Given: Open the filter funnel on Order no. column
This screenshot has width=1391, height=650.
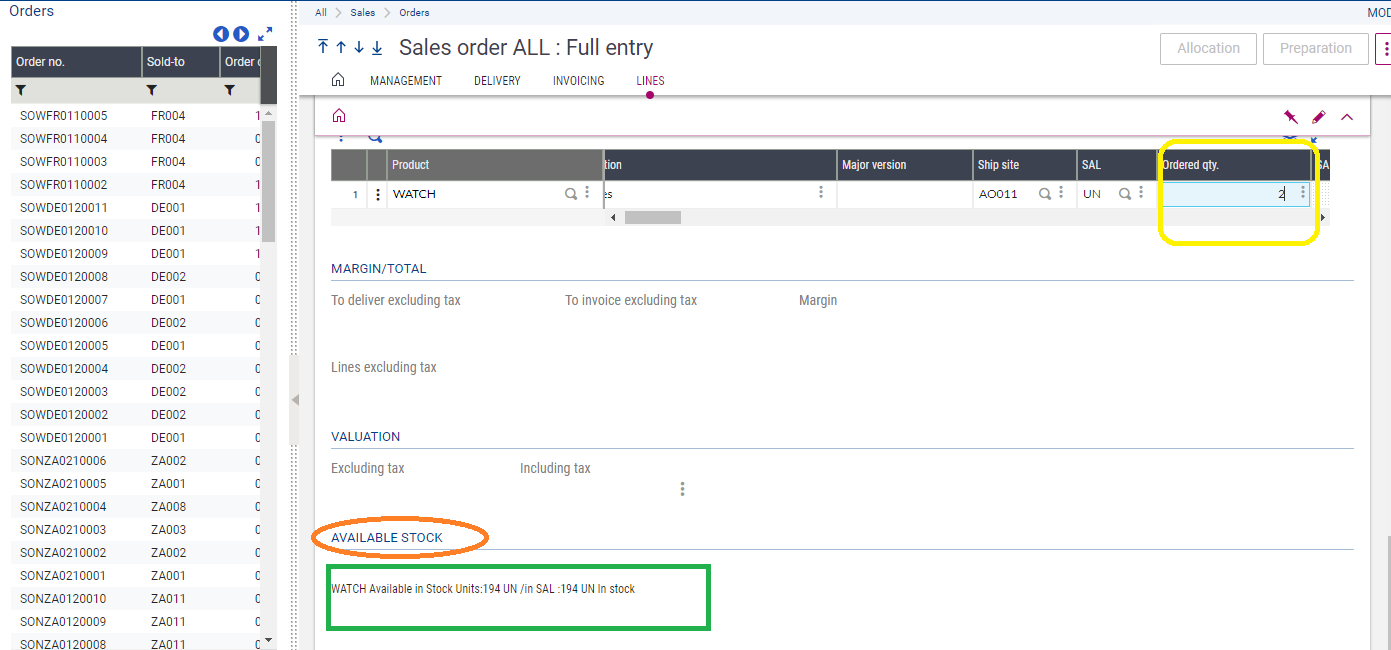Looking at the screenshot, I should 20,90.
